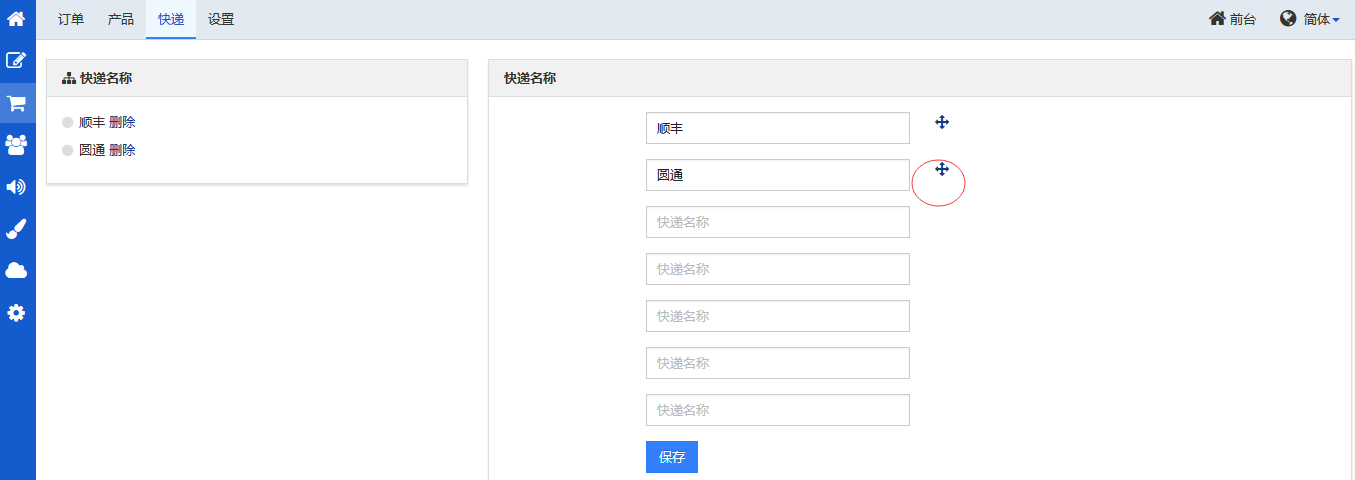This screenshot has width=1355, height=480.
Task: Go to 前台 front page link
Action: (1233, 19)
